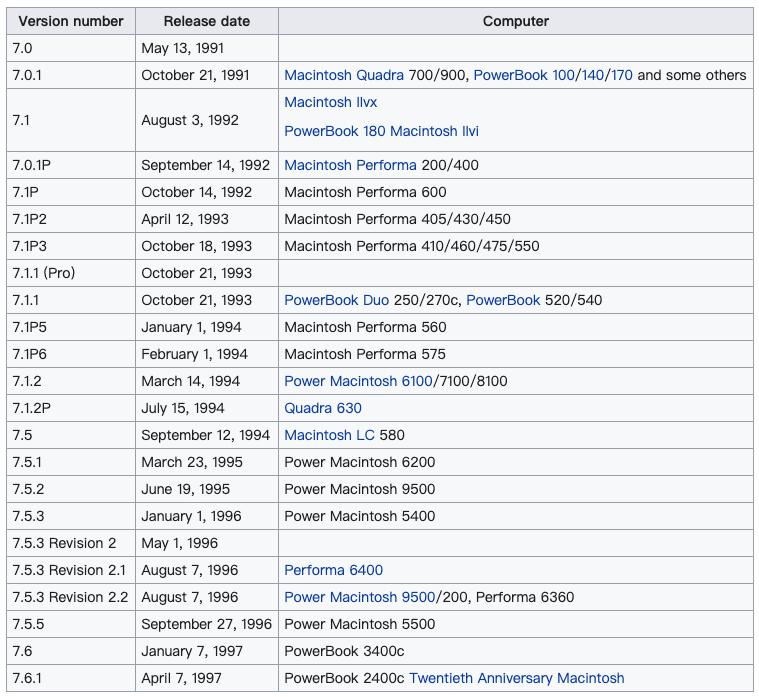Viewport: 759px width, 697px height.
Task: Open the Macintosh IIvi link
Action: (x=434, y=131)
